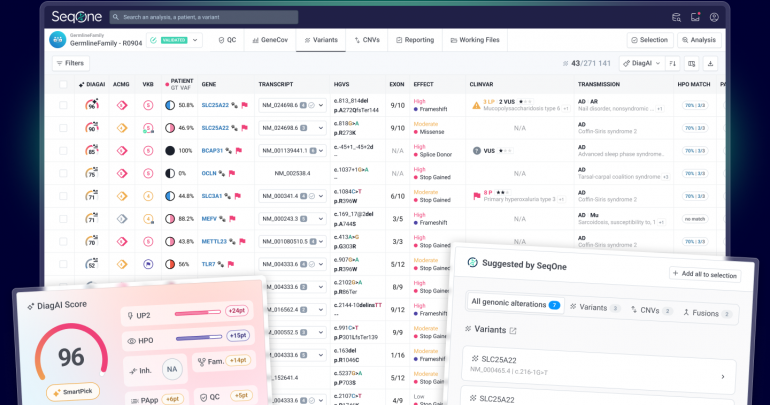
Task: Toggle the select-all checkbox in table header
Action: coord(63,84)
